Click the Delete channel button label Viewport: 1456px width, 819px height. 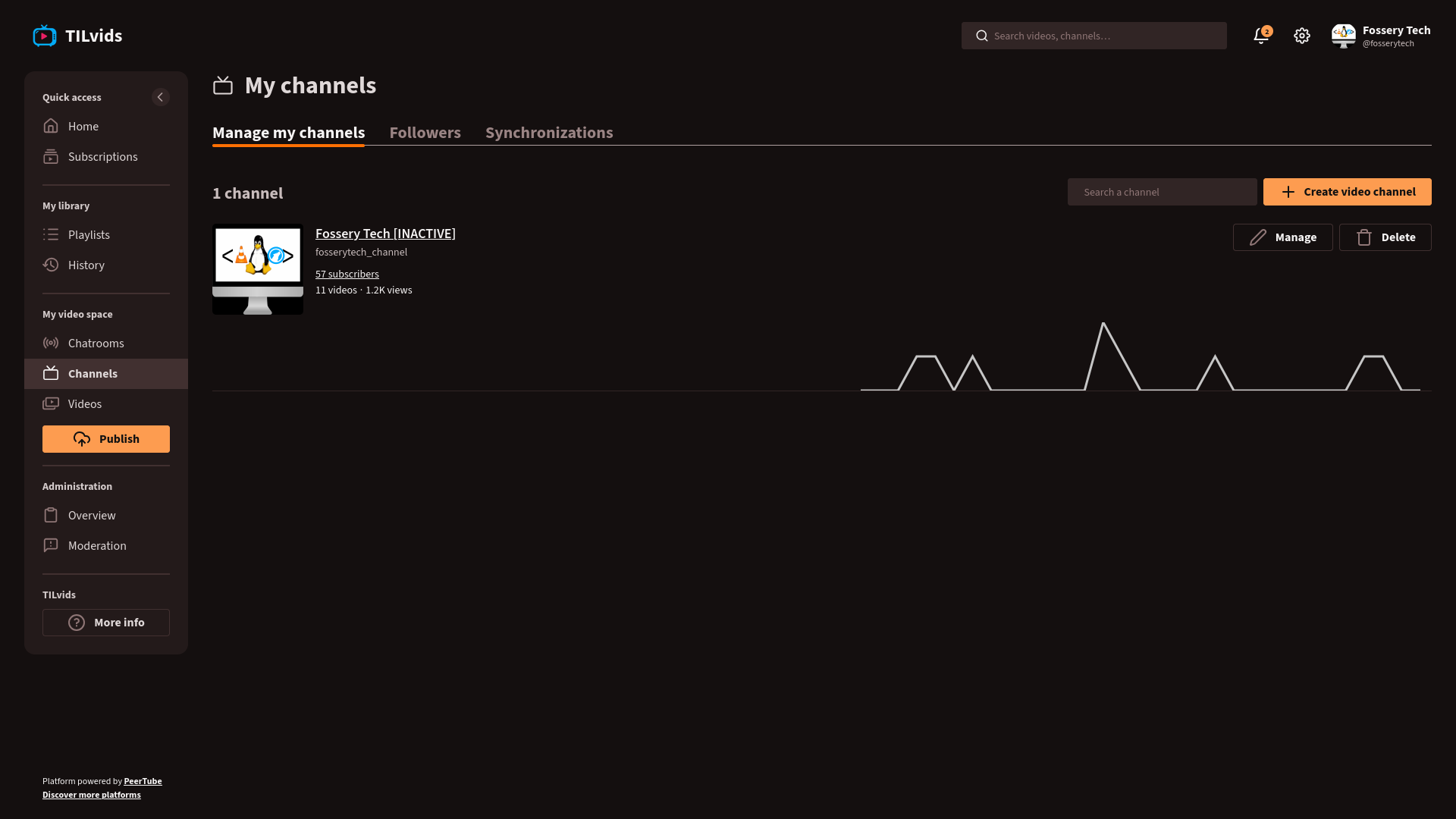click(x=1398, y=237)
